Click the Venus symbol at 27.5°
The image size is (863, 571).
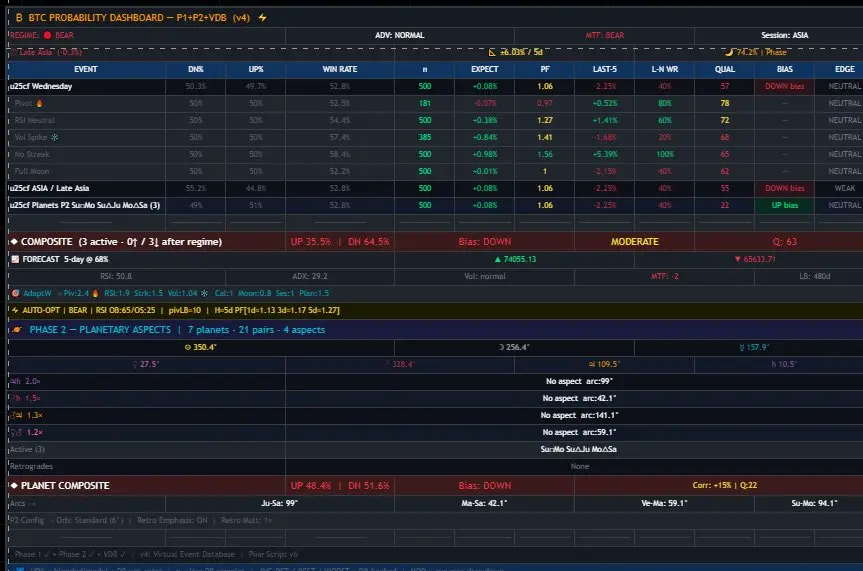pos(135,365)
